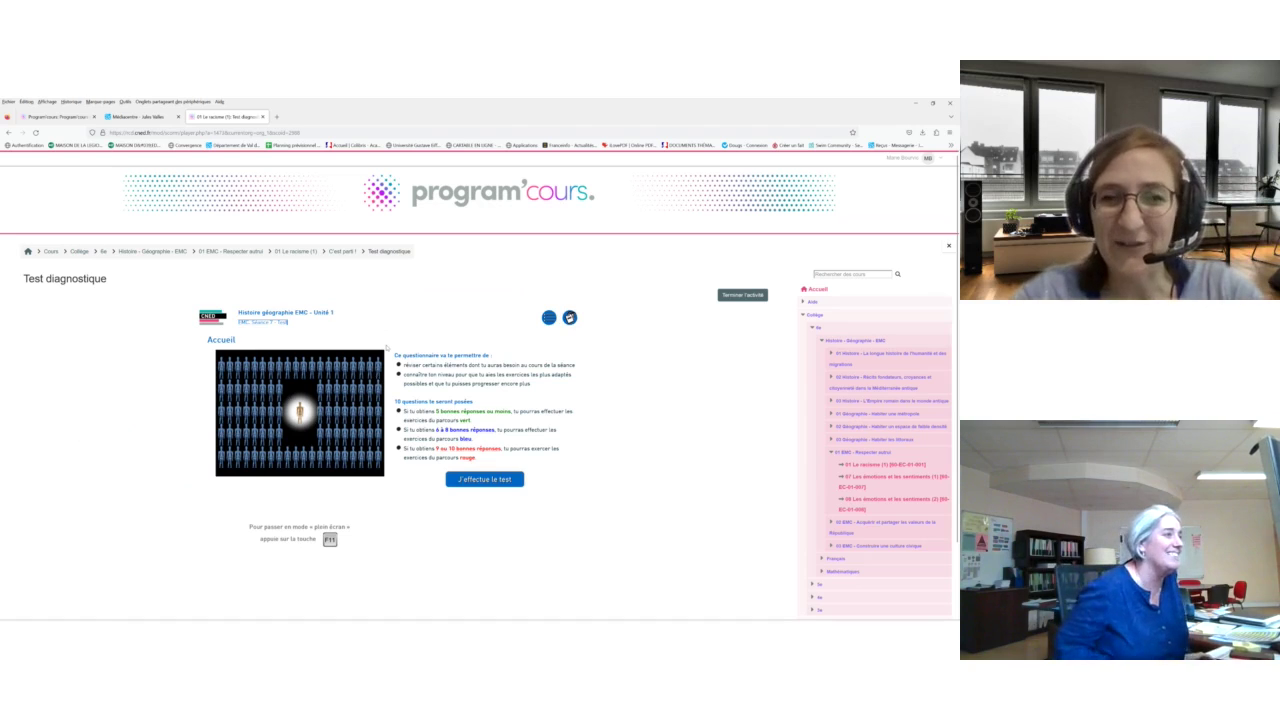The height and width of the screenshot is (720, 1280).
Task: Click the sidebar course search magnifier icon
Action: tap(896, 274)
